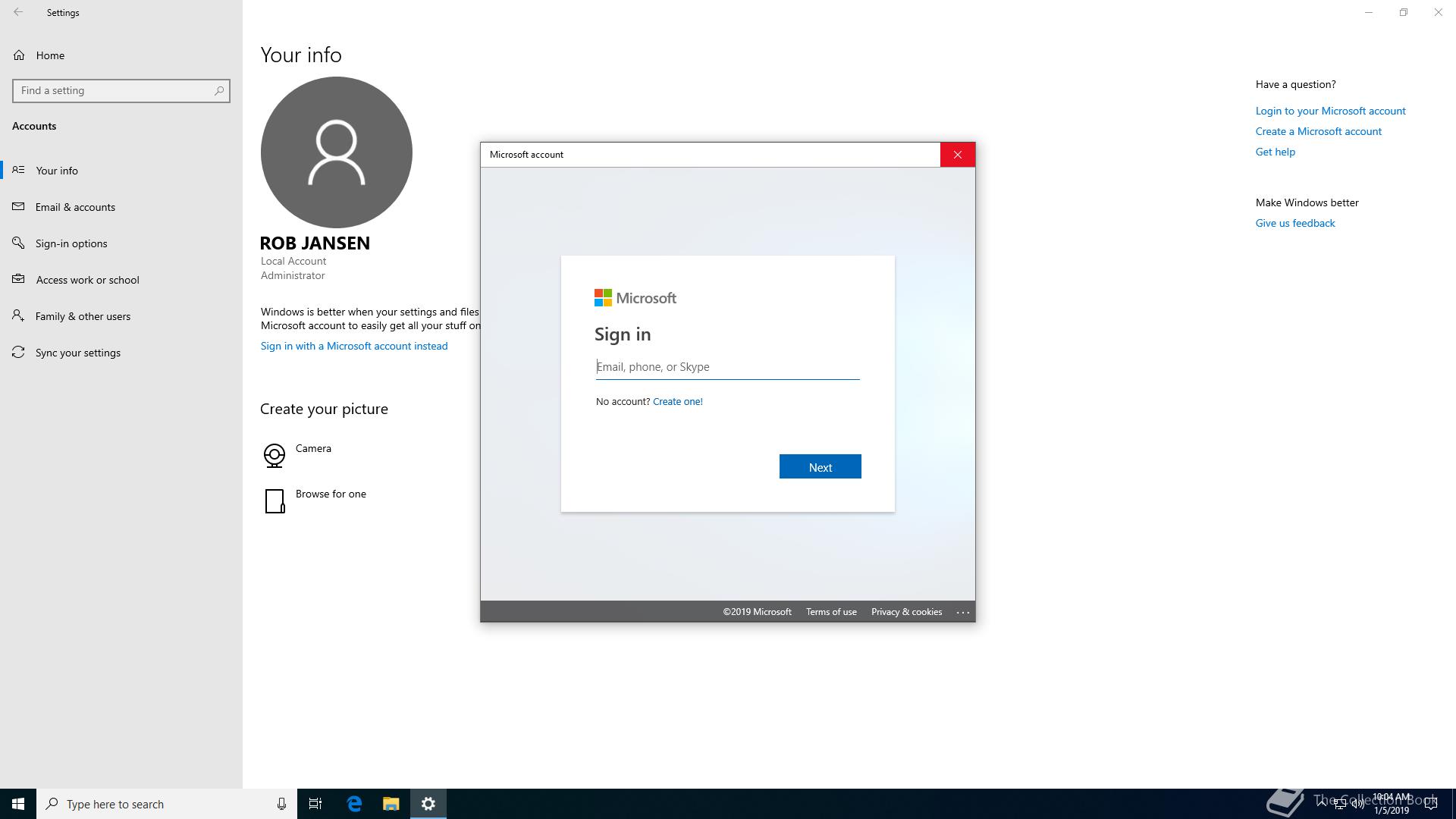Image resolution: width=1456 pixels, height=819 pixels.
Task: Click the taskbar microphone icon
Action: tap(281, 804)
